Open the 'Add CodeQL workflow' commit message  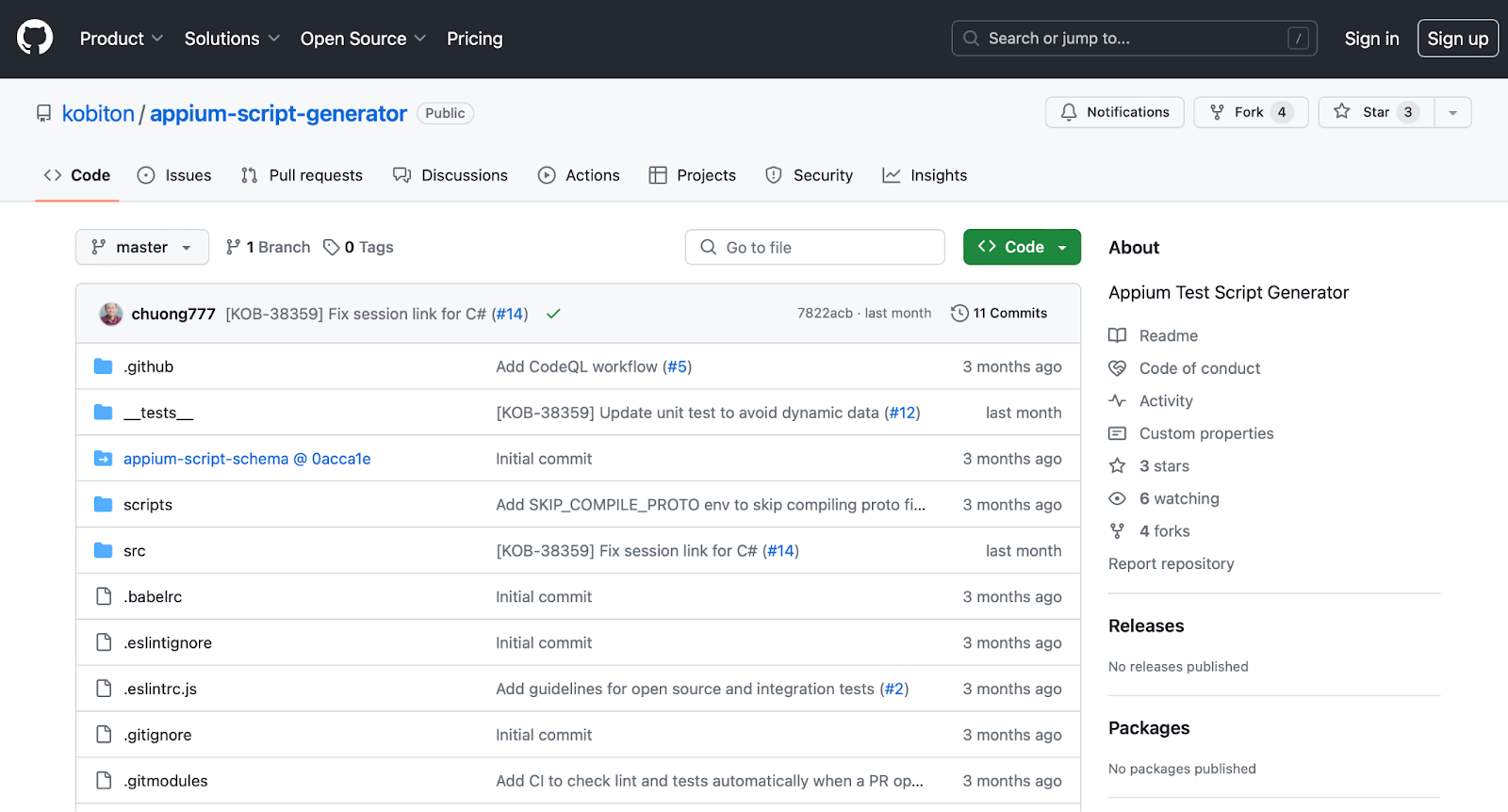coord(577,366)
